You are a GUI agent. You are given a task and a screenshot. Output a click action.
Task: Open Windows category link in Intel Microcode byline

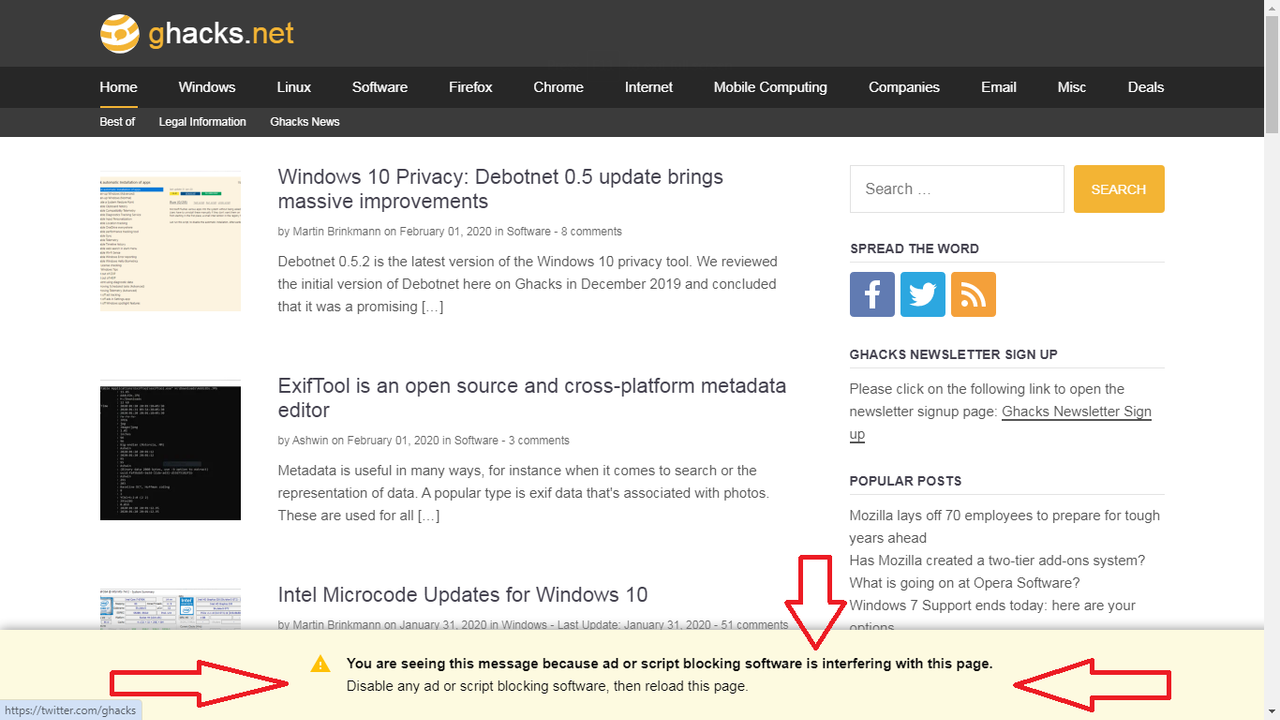(x=524, y=625)
